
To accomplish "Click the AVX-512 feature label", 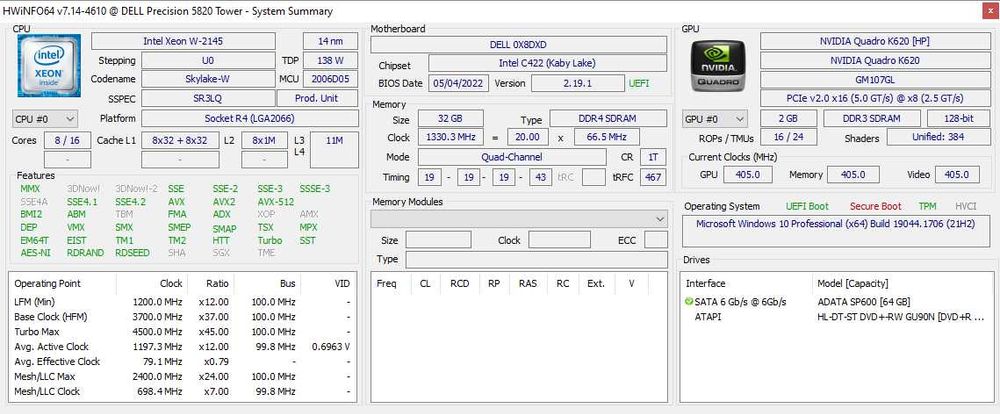I will pos(276,202).
